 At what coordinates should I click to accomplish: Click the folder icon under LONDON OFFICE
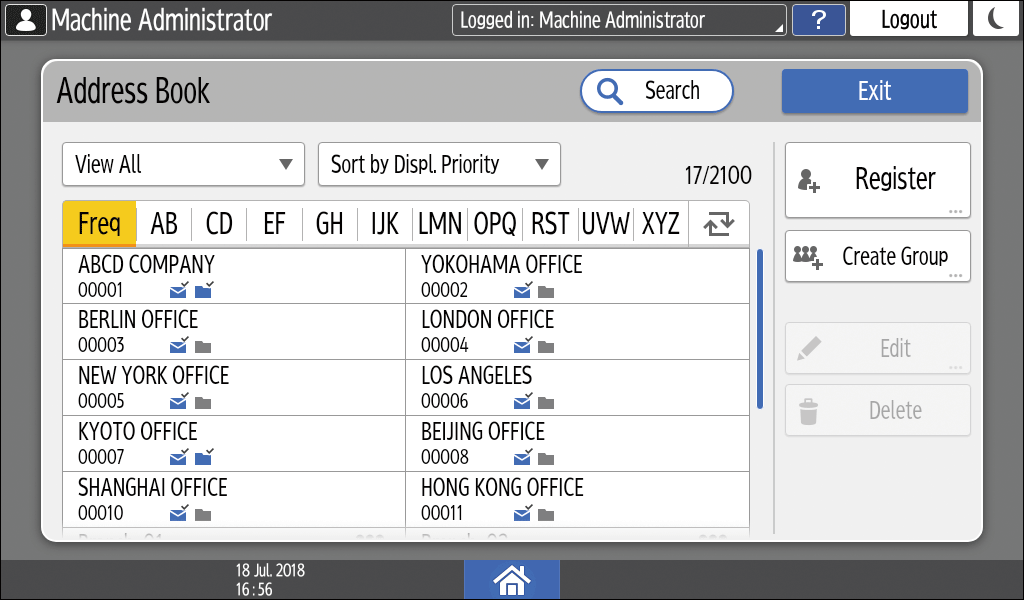click(x=546, y=347)
